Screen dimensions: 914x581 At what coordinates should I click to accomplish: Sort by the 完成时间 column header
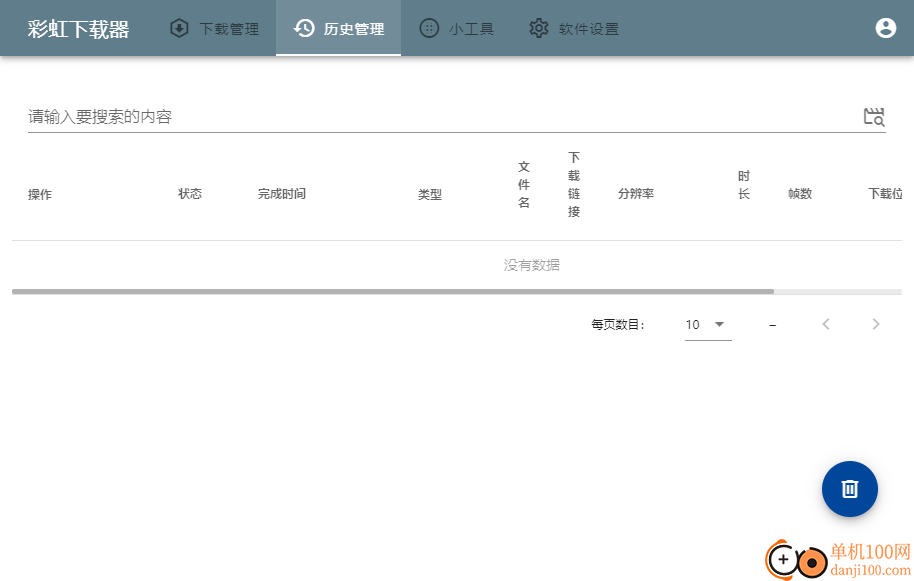[x=282, y=193]
